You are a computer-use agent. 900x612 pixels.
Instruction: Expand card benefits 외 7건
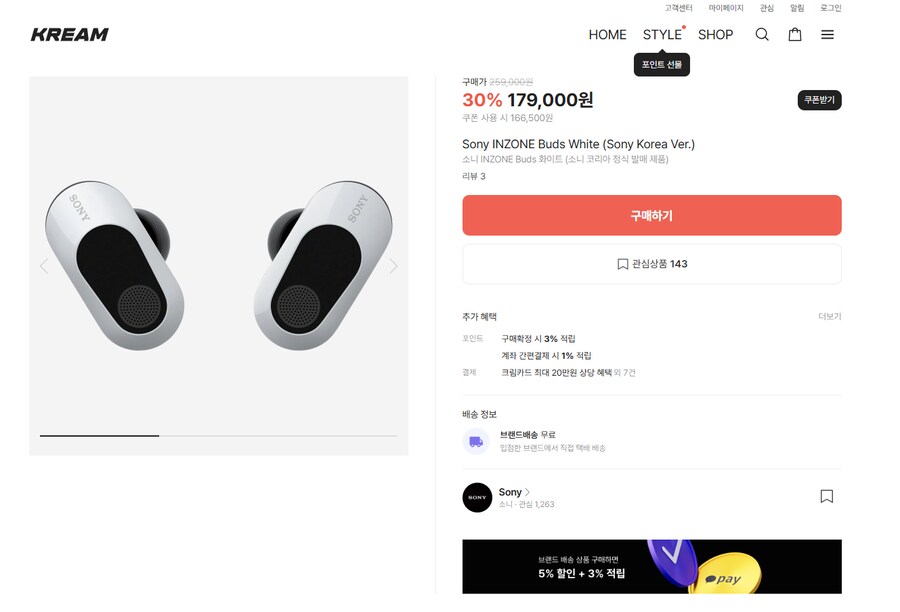624,373
